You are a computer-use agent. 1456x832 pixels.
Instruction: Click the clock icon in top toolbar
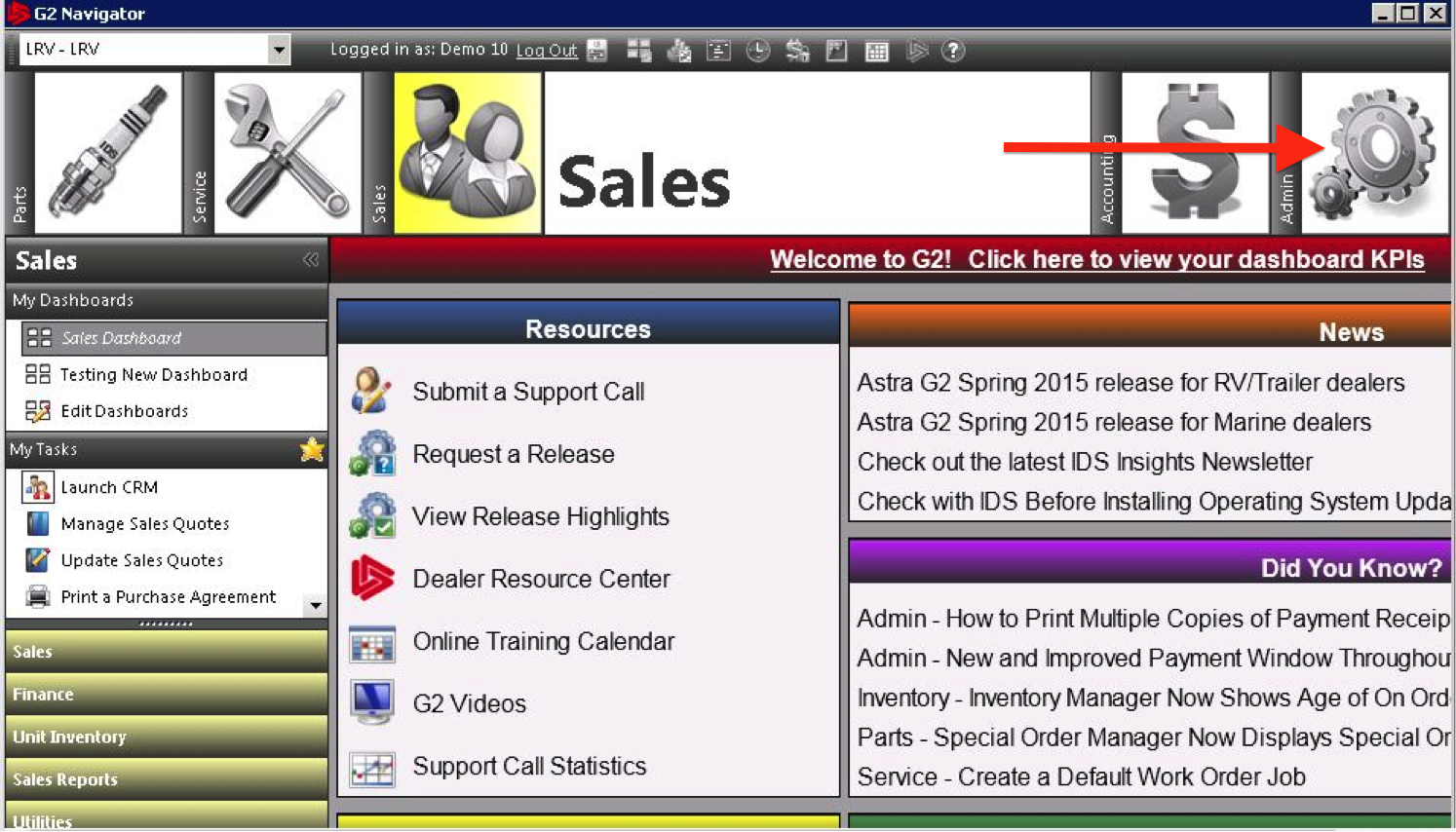(x=757, y=51)
